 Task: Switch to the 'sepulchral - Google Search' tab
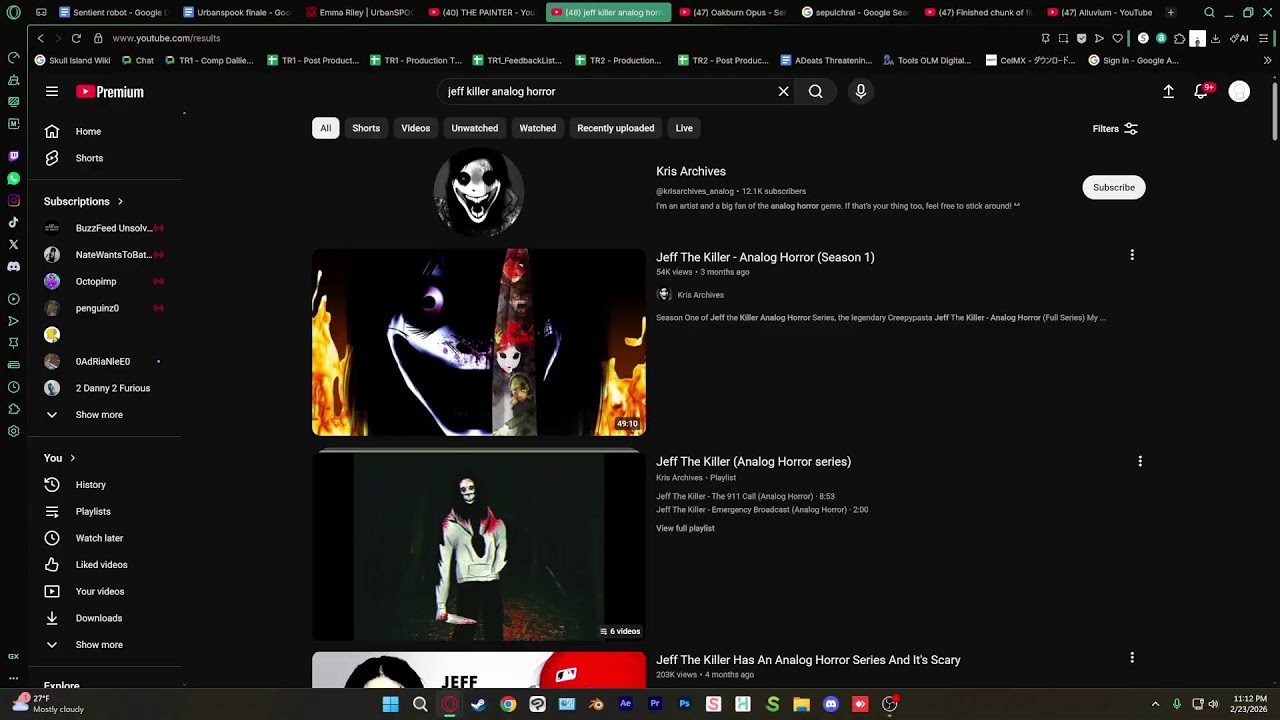pos(855,12)
